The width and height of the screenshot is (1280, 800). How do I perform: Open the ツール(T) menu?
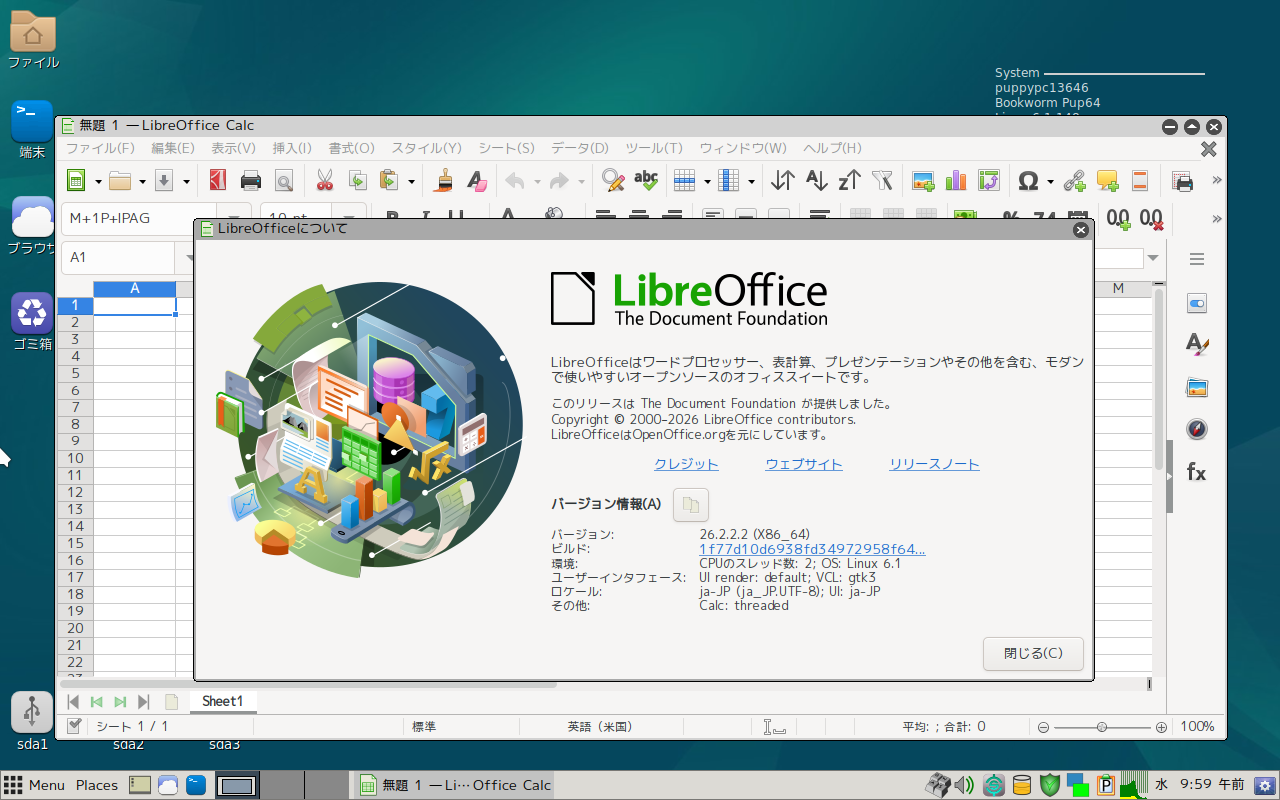tap(653, 148)
